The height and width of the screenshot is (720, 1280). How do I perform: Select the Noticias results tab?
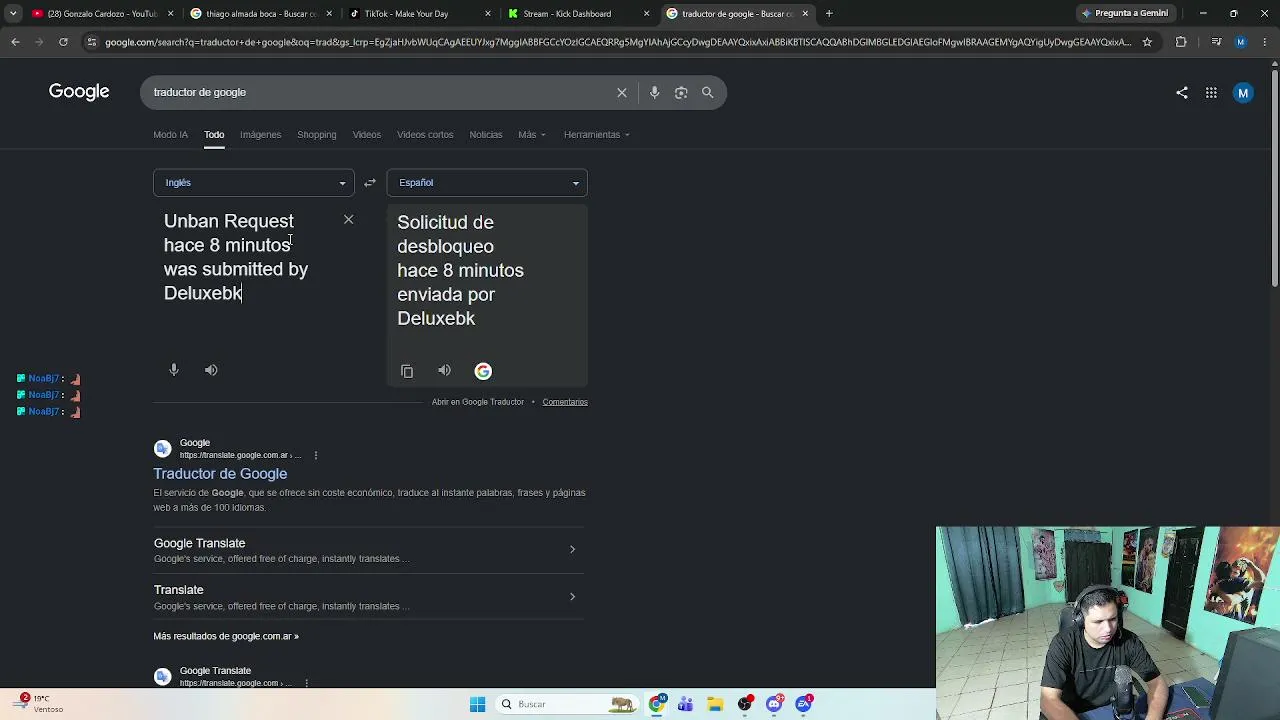[x=486, y=135]
